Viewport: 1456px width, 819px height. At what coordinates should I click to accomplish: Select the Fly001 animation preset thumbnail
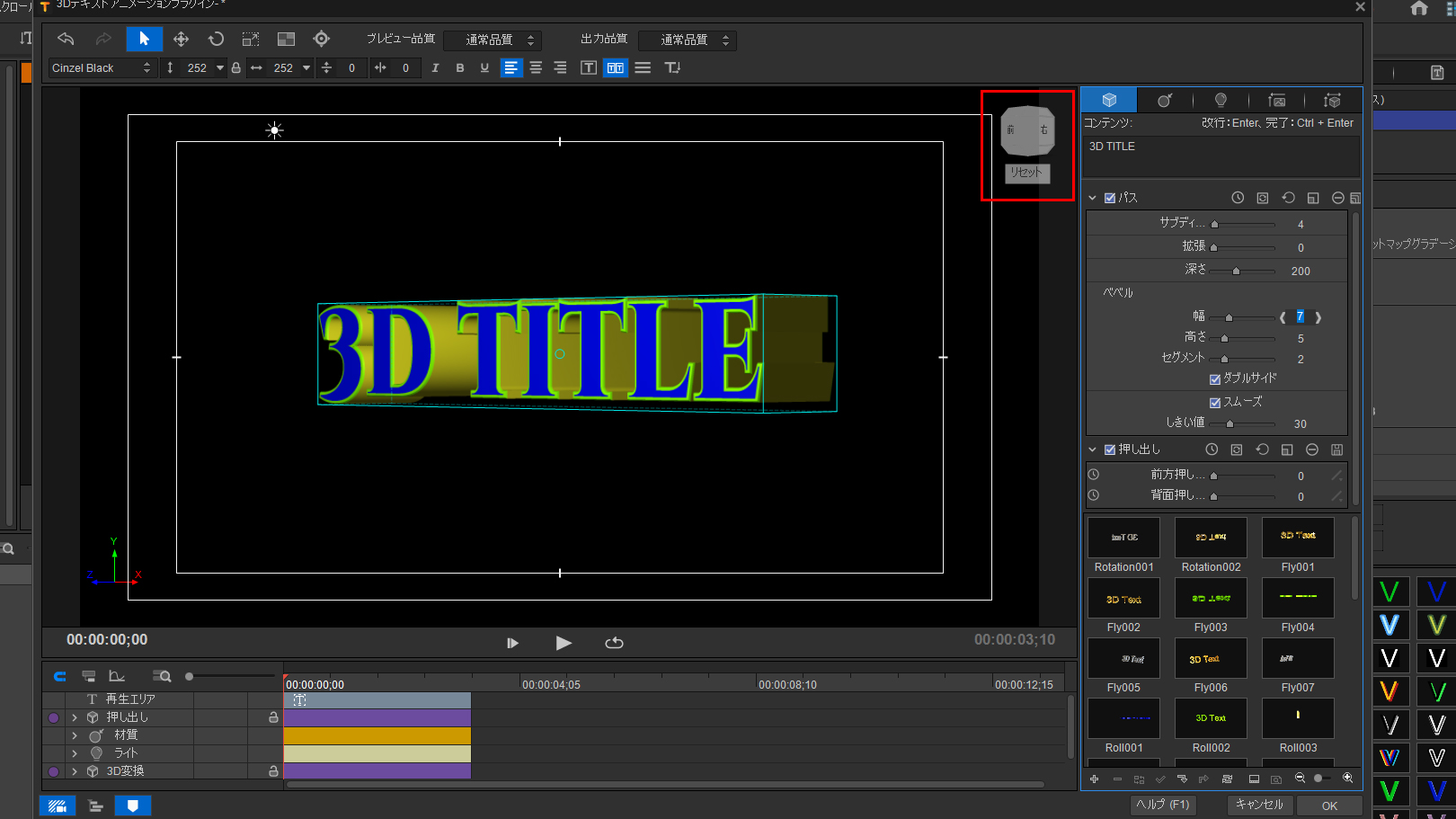click(x=1297, y=537)
